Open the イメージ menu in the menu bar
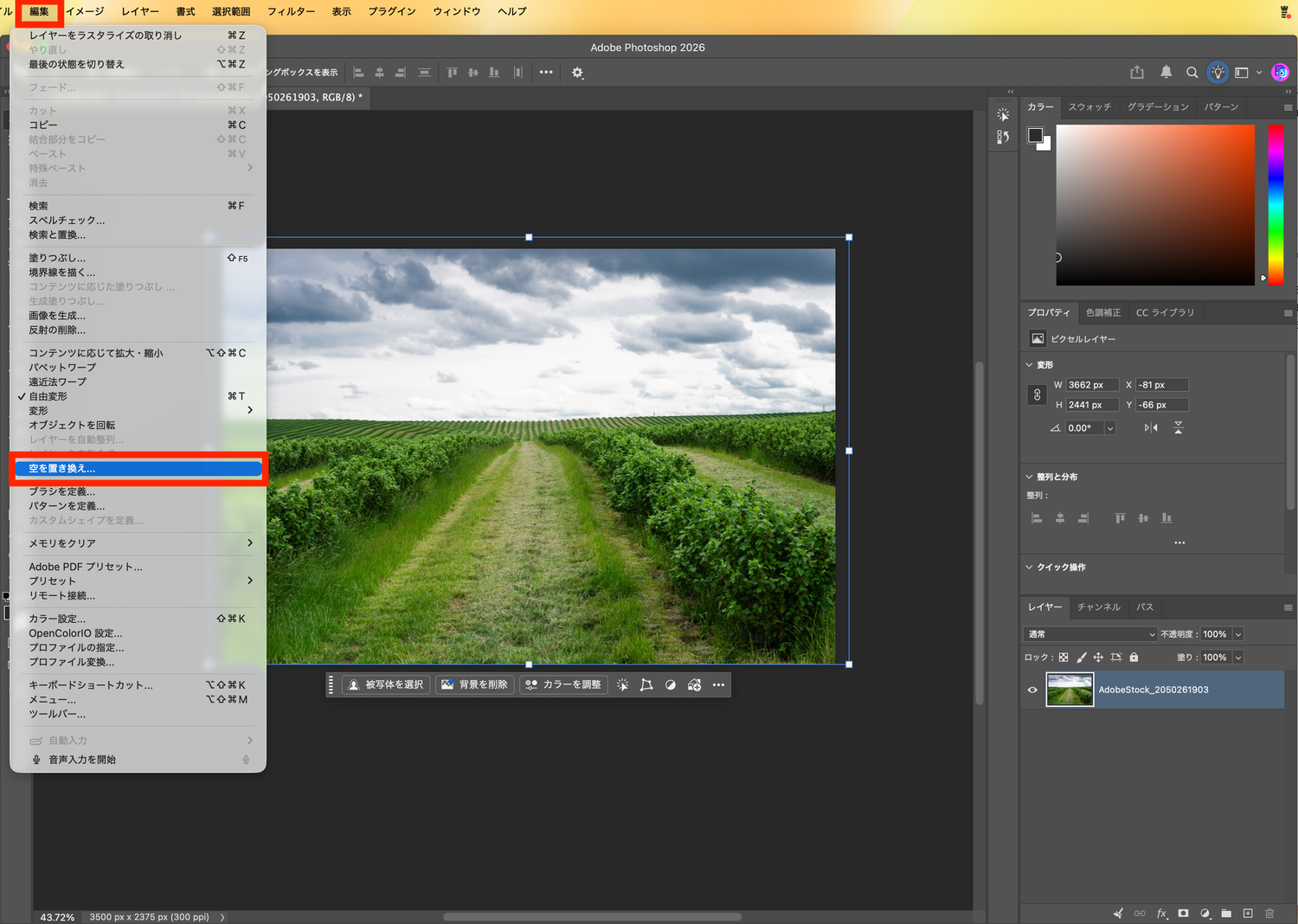 85,11
